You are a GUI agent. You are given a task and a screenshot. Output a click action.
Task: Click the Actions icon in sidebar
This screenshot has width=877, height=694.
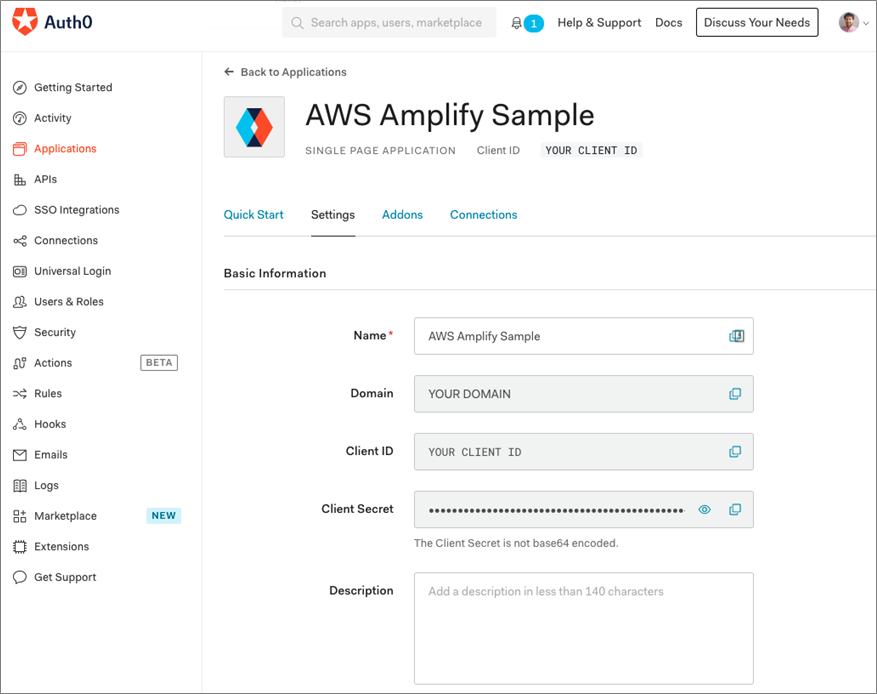point(20,363)
